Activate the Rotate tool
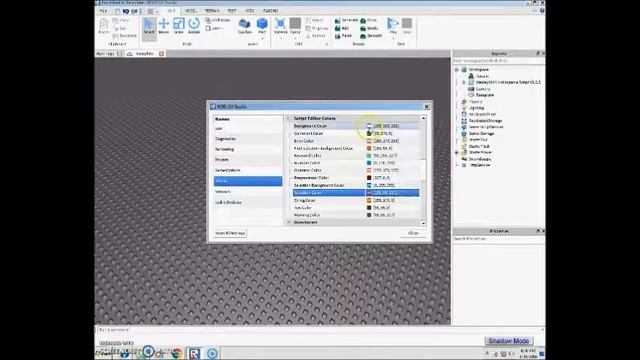The width and height of the screenshot is (640, 360). pos(194,27)
